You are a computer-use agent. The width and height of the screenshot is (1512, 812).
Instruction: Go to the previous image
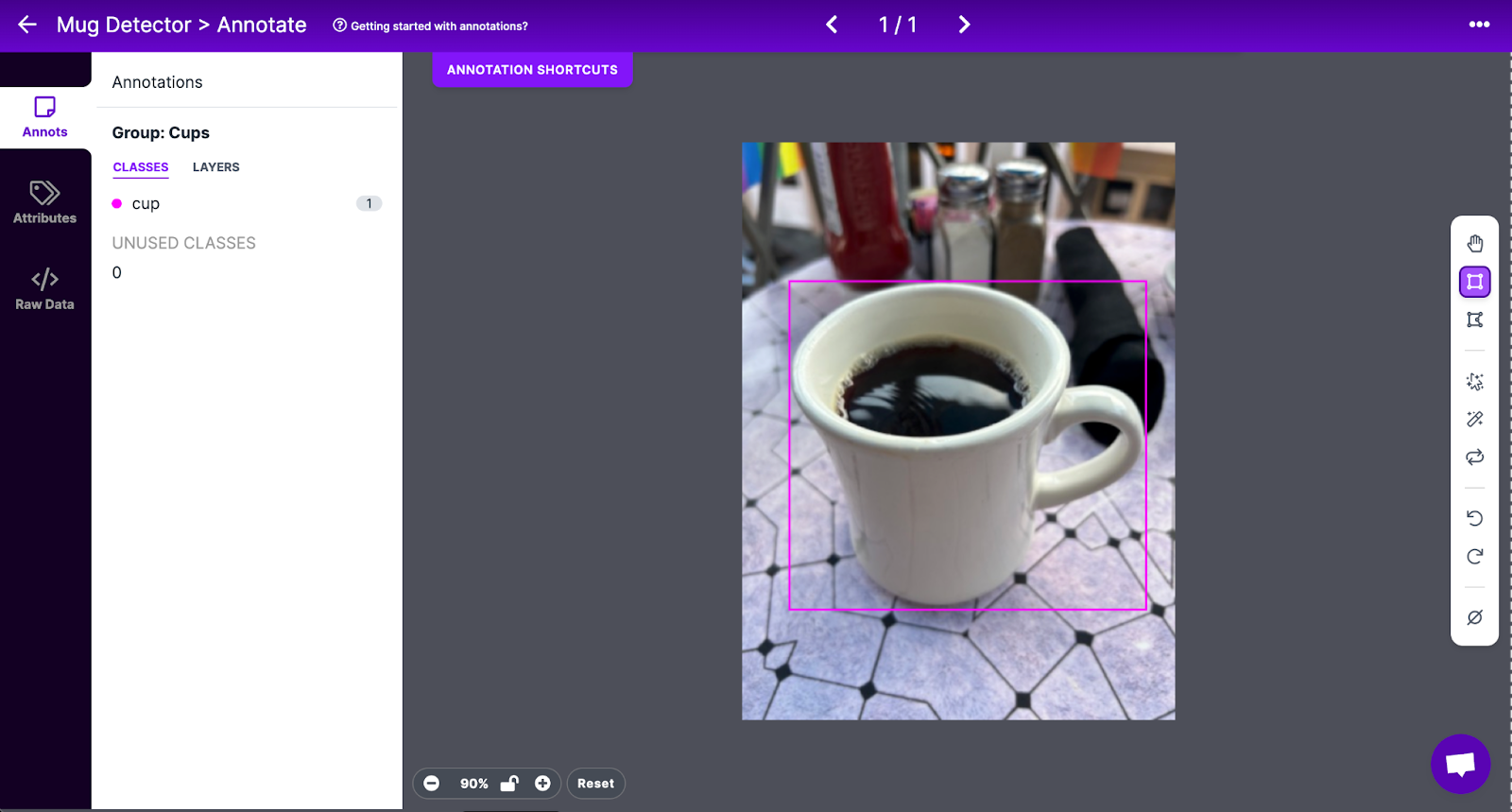click(832, 25)
